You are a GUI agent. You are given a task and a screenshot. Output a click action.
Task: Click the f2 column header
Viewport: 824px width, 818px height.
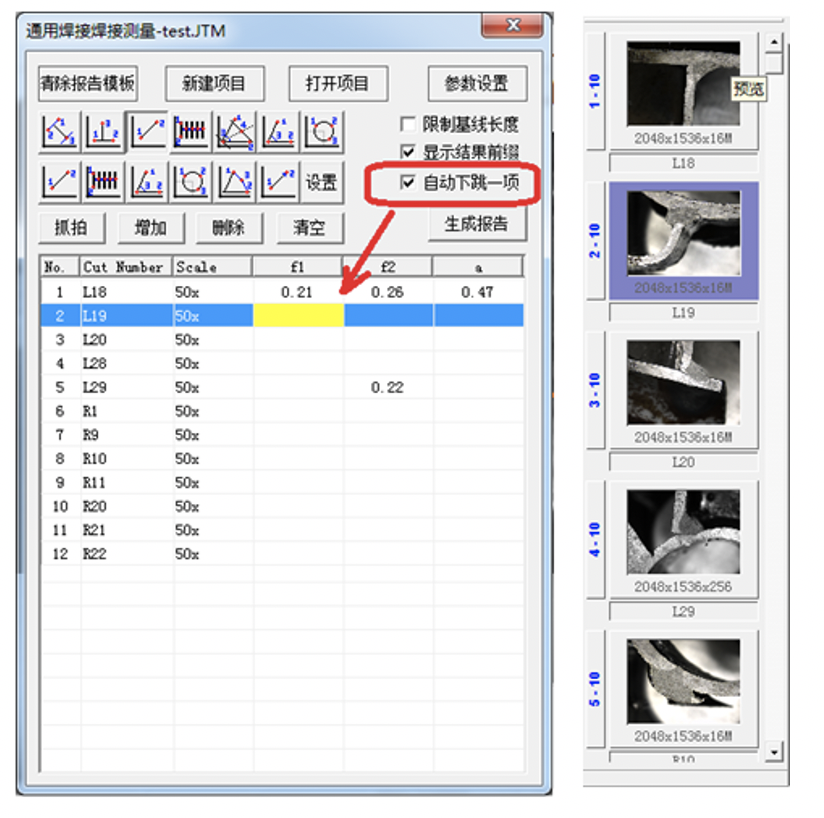[x=388, y=267]
